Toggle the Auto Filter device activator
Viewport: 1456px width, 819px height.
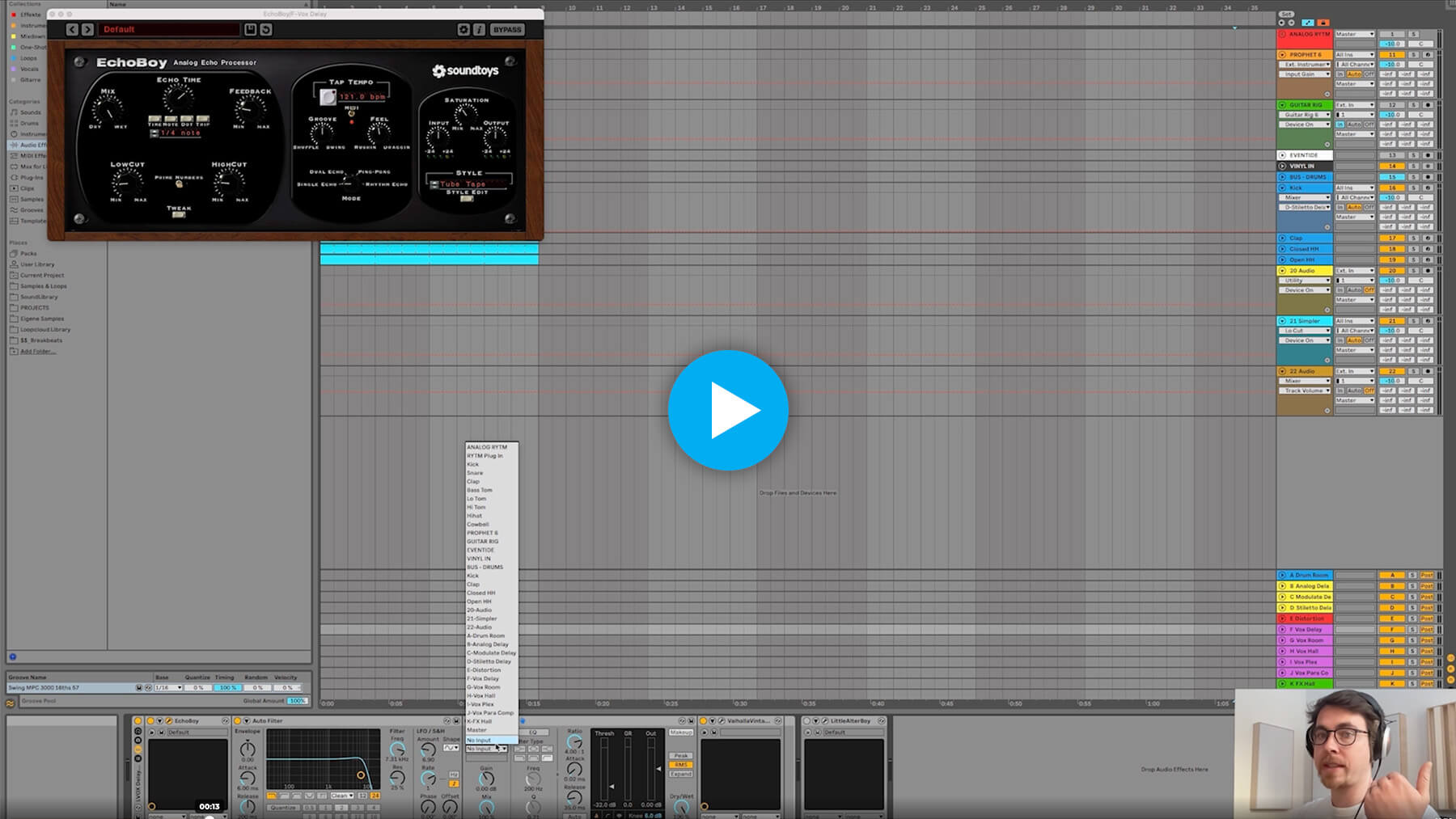click(238, 720)
